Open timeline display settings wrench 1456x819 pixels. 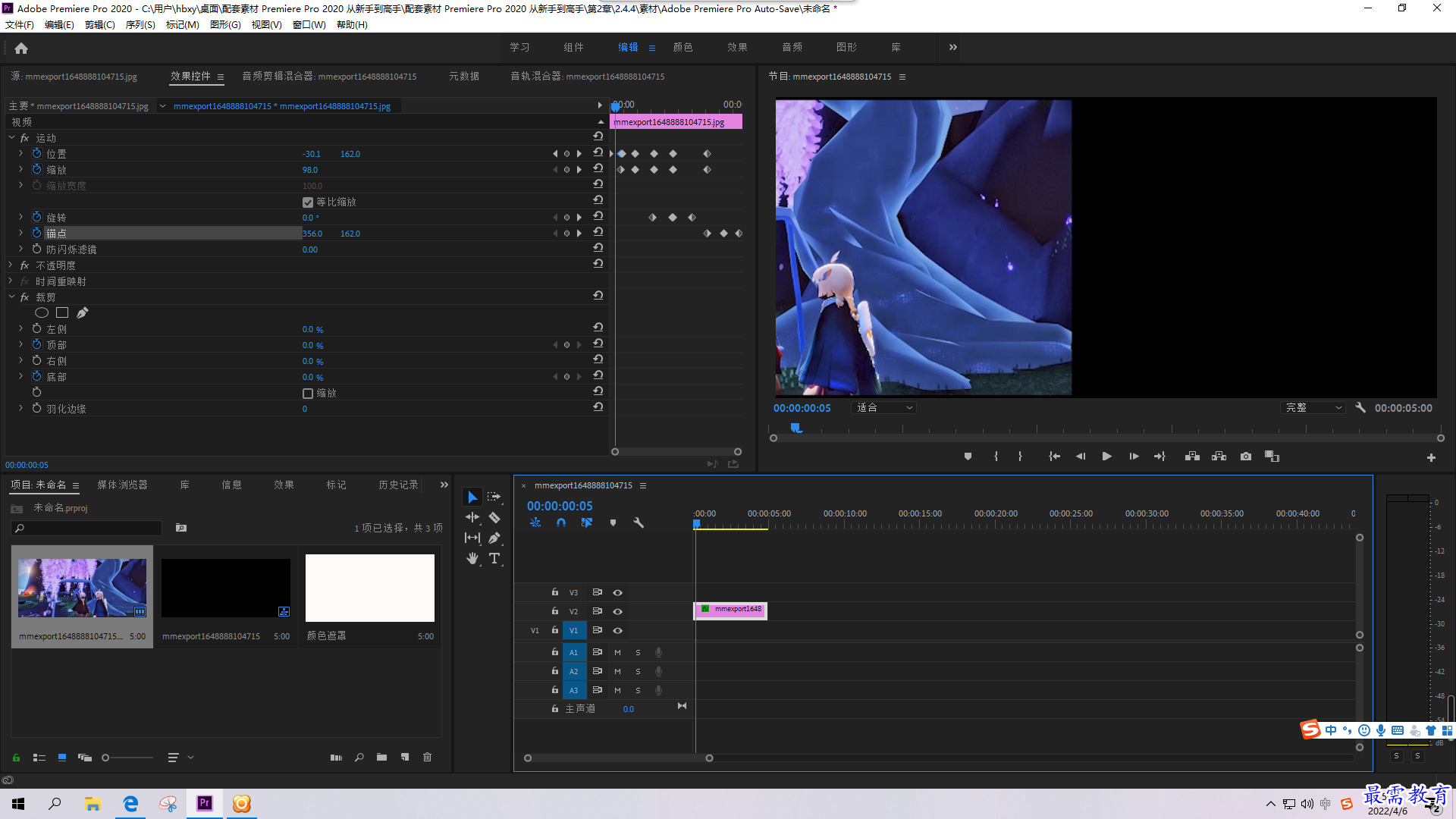tap(639, 522)
